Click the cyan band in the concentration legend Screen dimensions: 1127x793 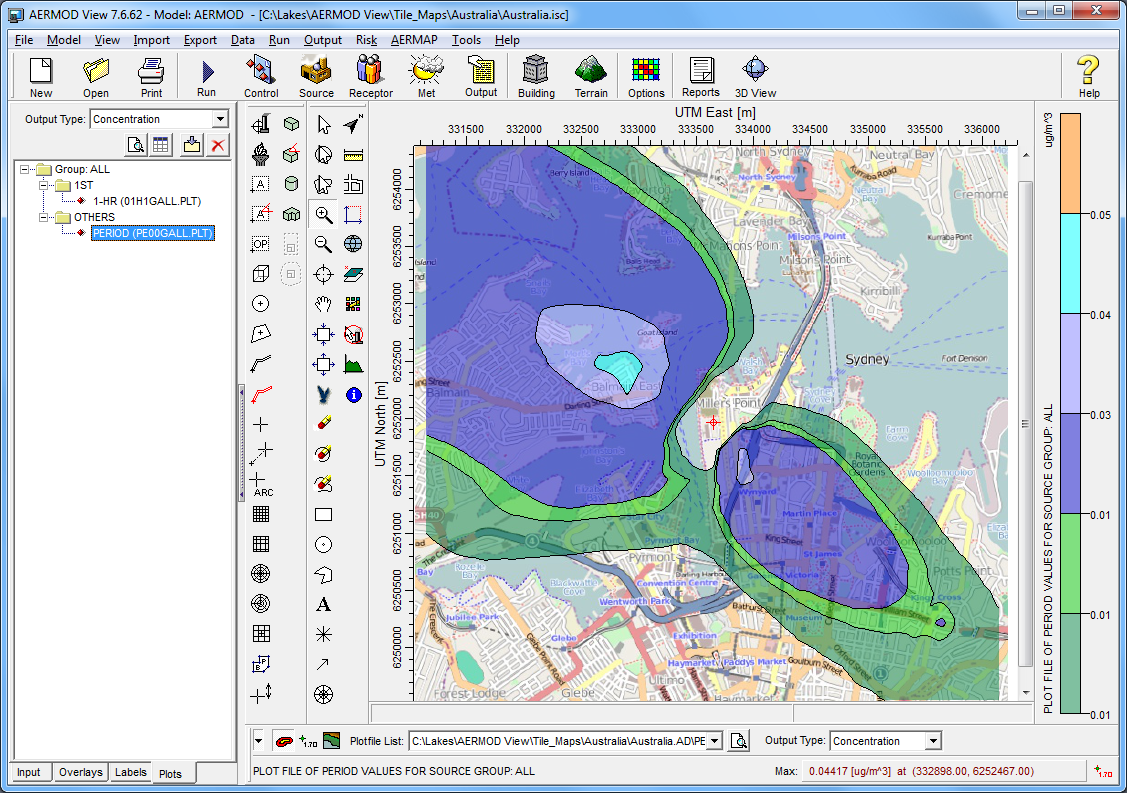point(1073,260)
